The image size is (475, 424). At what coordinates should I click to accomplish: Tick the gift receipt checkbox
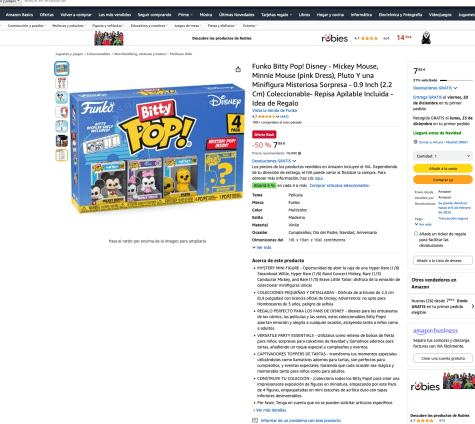coord(416,234)
